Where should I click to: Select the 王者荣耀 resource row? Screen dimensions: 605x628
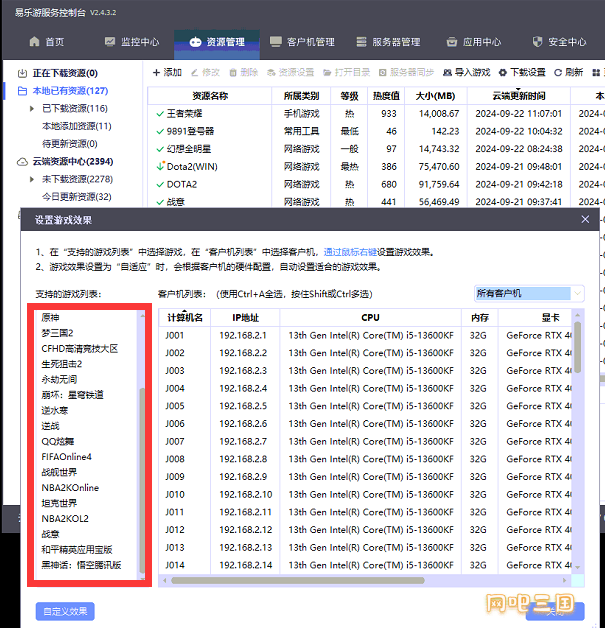(376, 114)
